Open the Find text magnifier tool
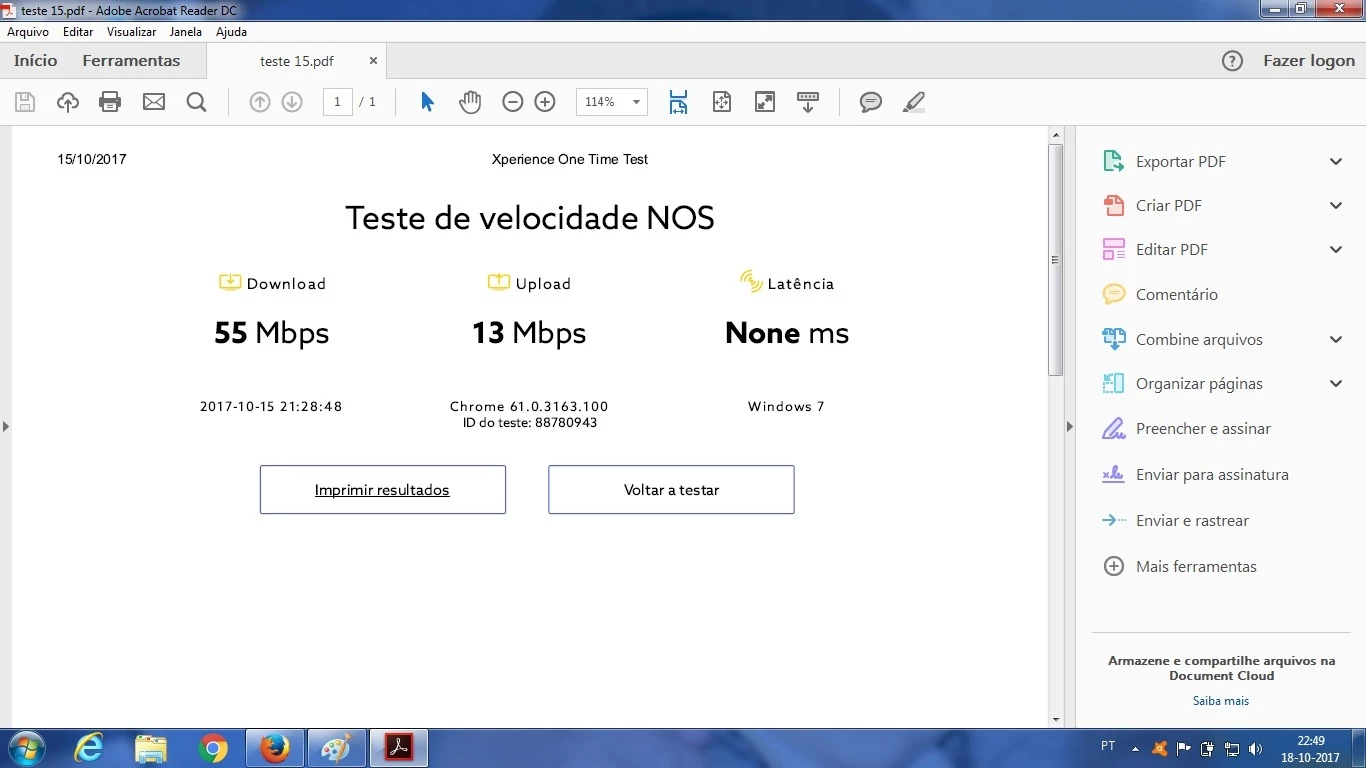 pos(197,102)
